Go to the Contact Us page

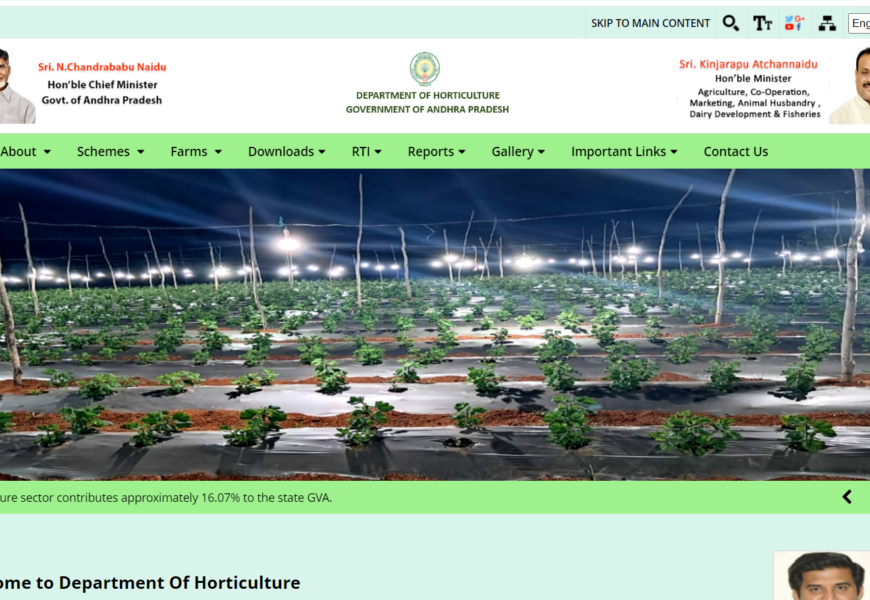click(736, 152)
